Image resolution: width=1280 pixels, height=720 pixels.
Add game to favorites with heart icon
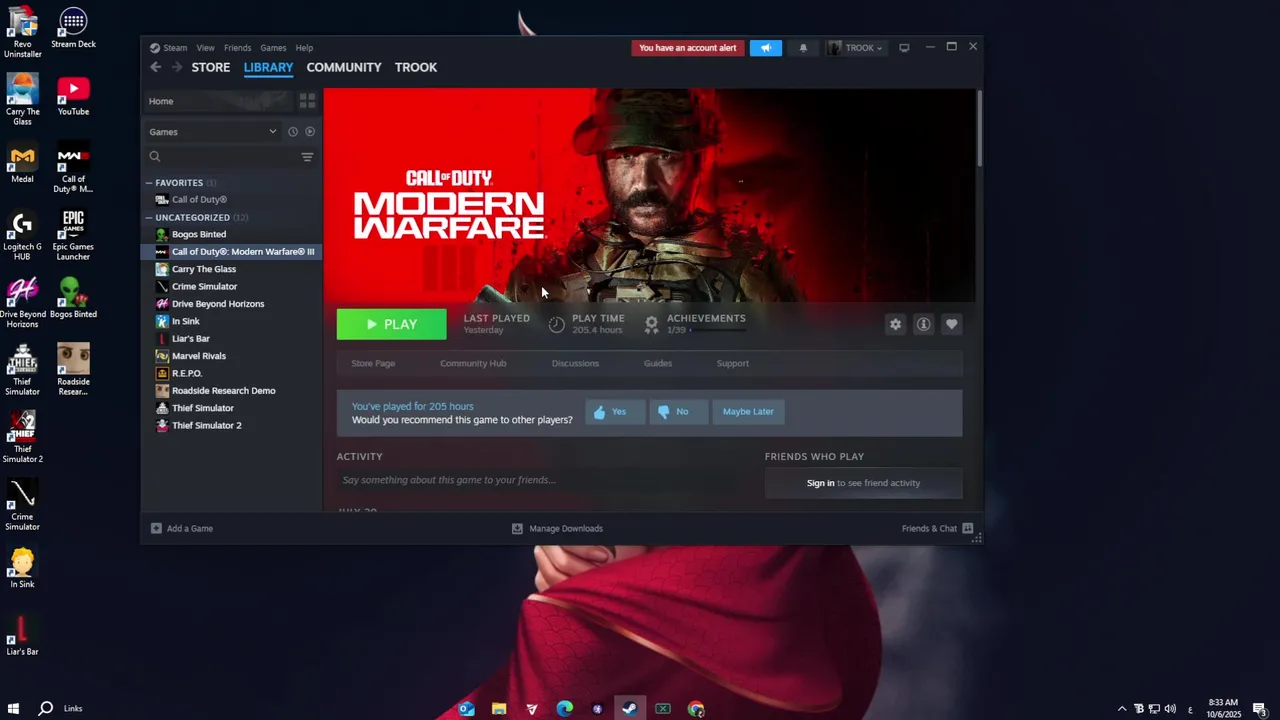[951, 324]
